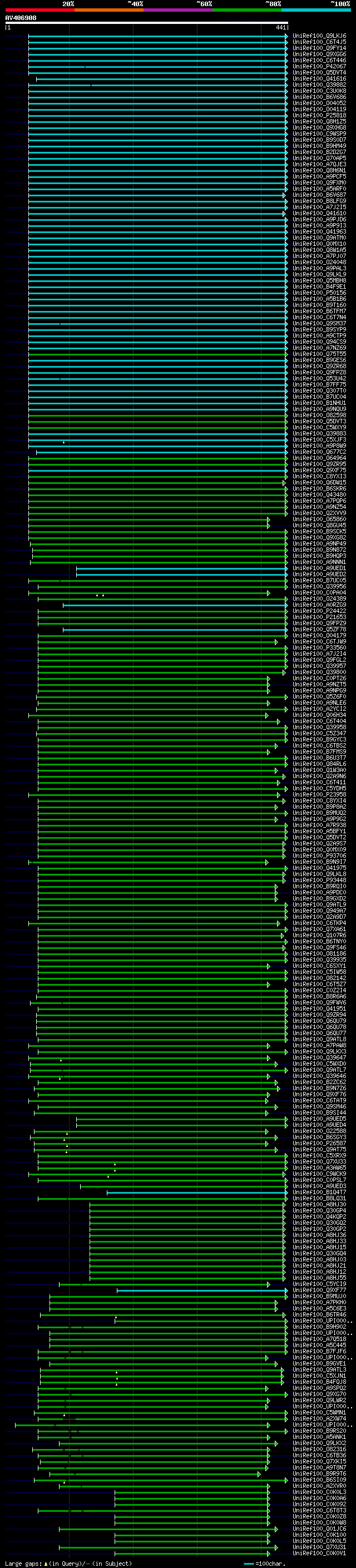356x1568 pixels.
Task: Open hit UniRef100_Q9FY14
Action: pos(319,48)
